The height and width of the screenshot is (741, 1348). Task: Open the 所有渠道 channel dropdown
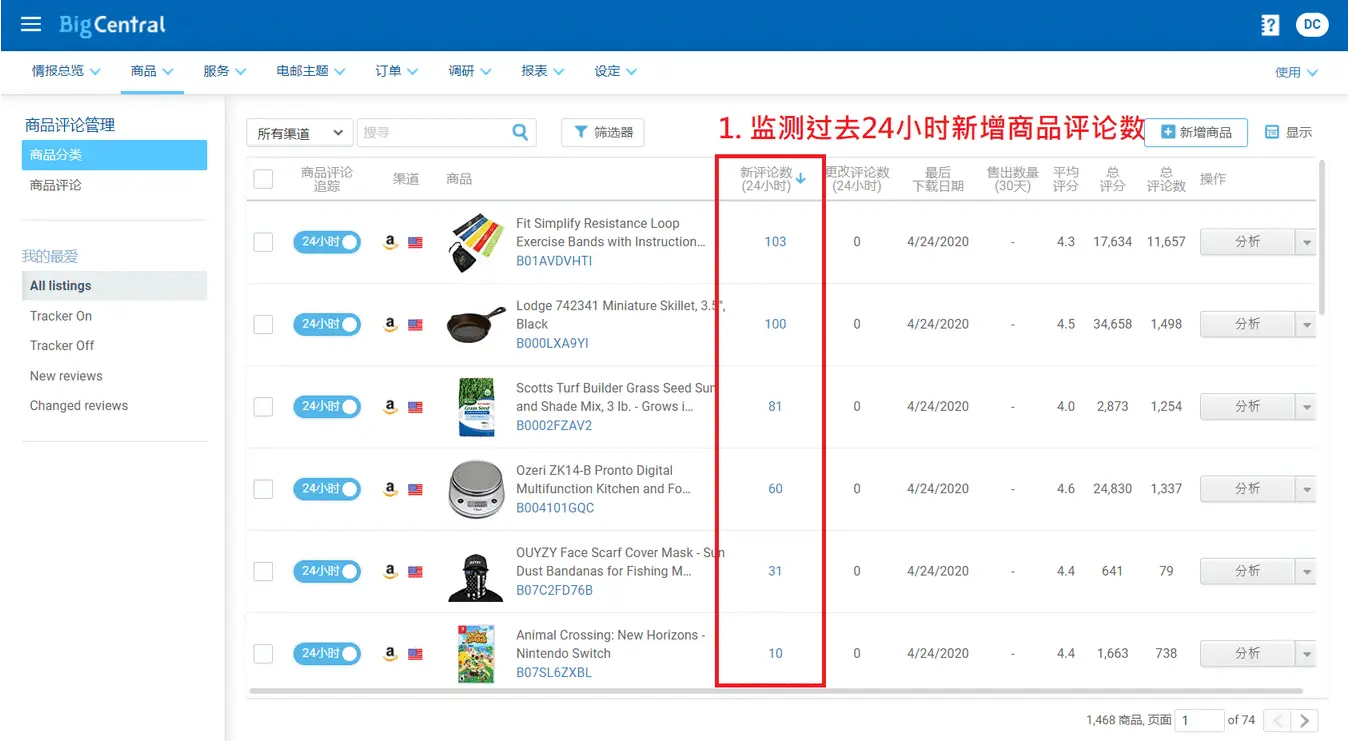299,133
